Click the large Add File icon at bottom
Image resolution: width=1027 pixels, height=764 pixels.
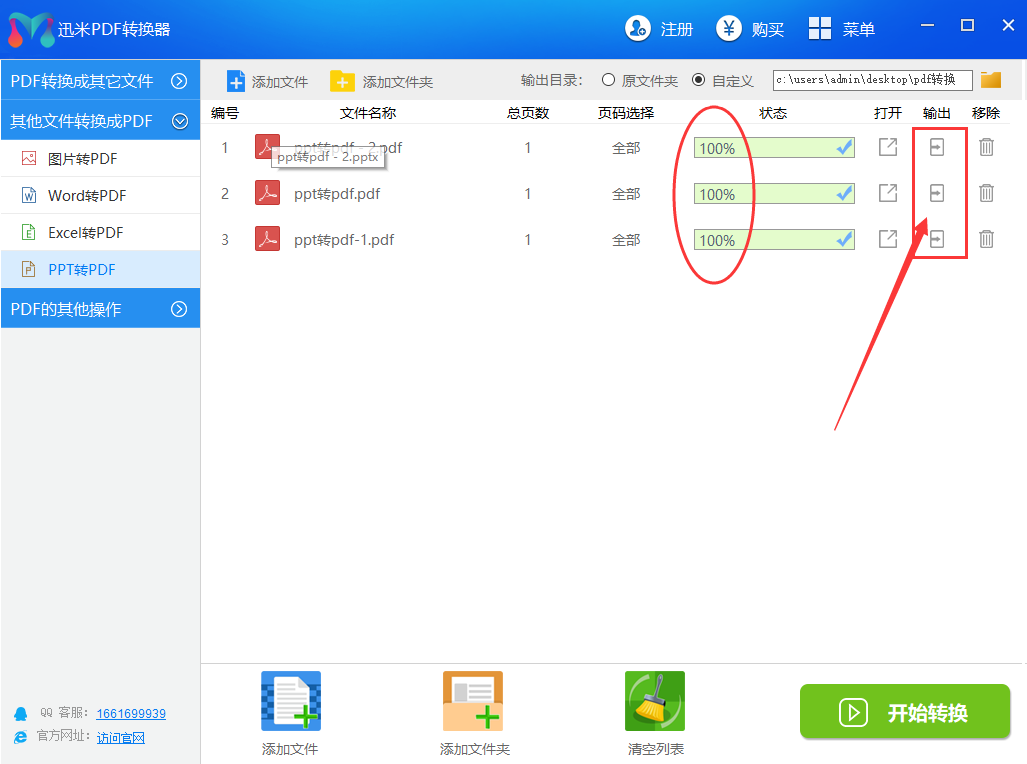click(290, 700)
